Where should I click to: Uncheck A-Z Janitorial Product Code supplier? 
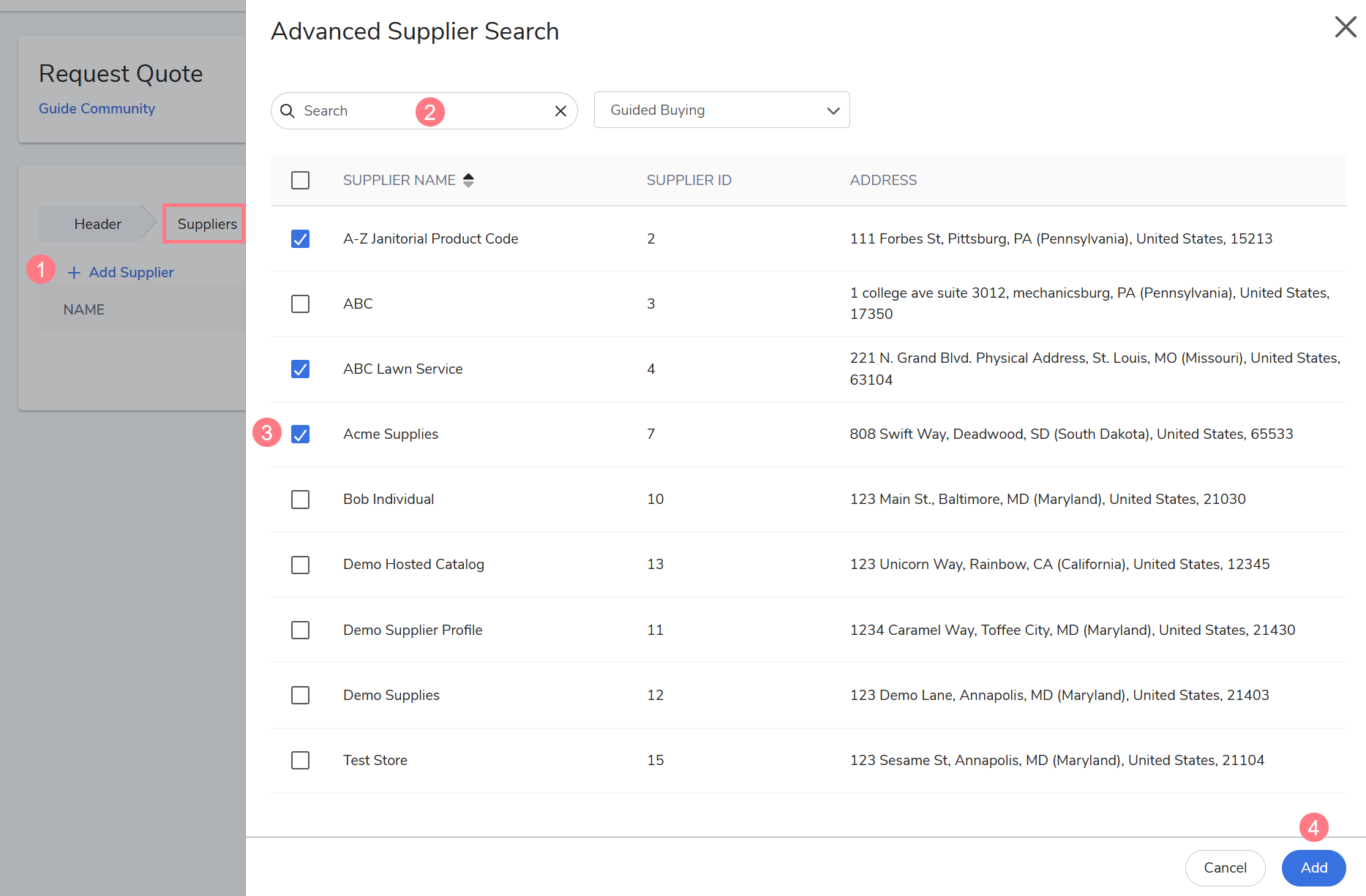pos(300,239)
